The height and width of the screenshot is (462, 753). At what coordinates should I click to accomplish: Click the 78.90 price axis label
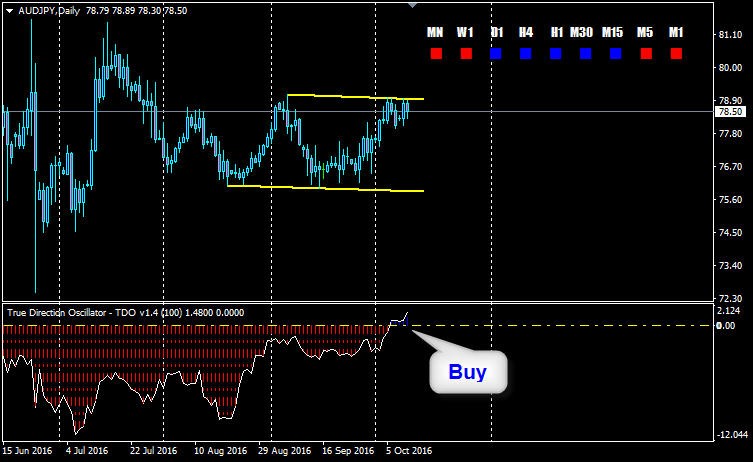tap(730, 100)
